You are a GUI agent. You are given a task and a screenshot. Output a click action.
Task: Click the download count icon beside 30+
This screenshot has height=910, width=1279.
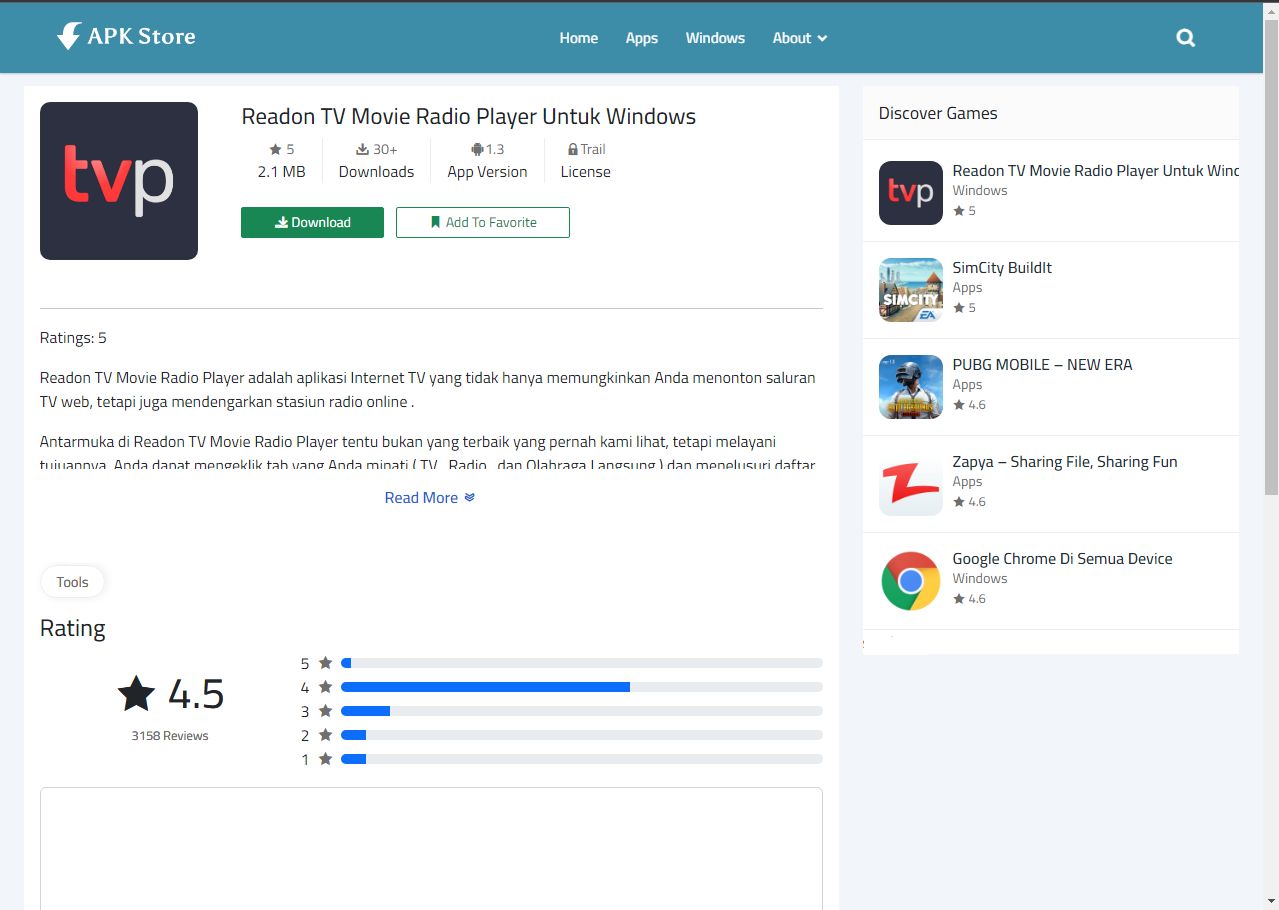click(363, 149)
